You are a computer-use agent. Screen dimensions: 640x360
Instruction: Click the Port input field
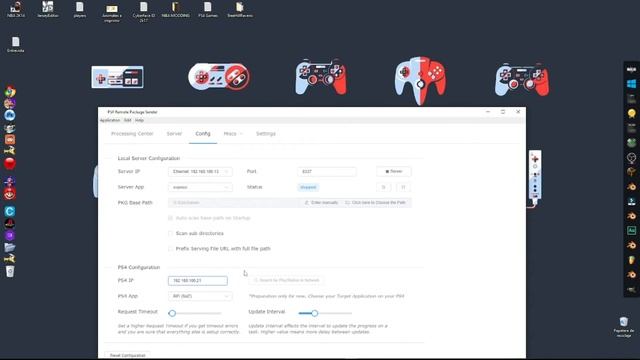tap(327, 172)
